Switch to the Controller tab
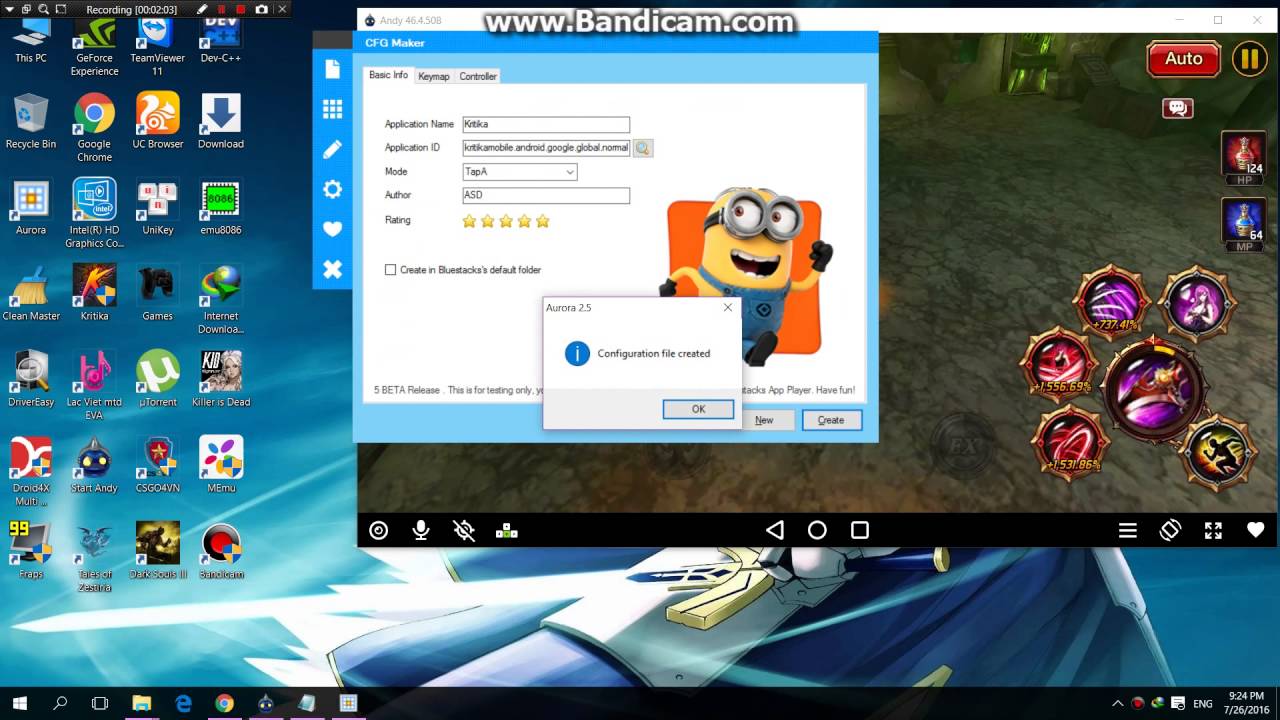This screenshot has width=1280, height=720. [478, 76]
